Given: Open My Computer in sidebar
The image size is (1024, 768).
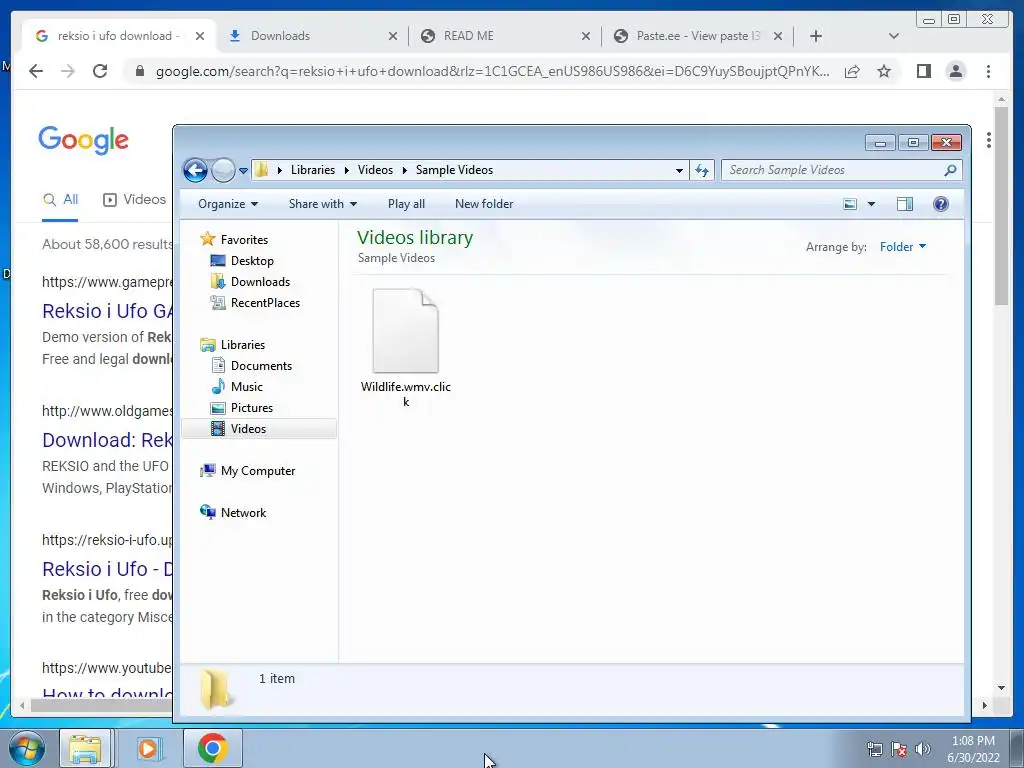Looking at the screenshot, I should 257,471.
